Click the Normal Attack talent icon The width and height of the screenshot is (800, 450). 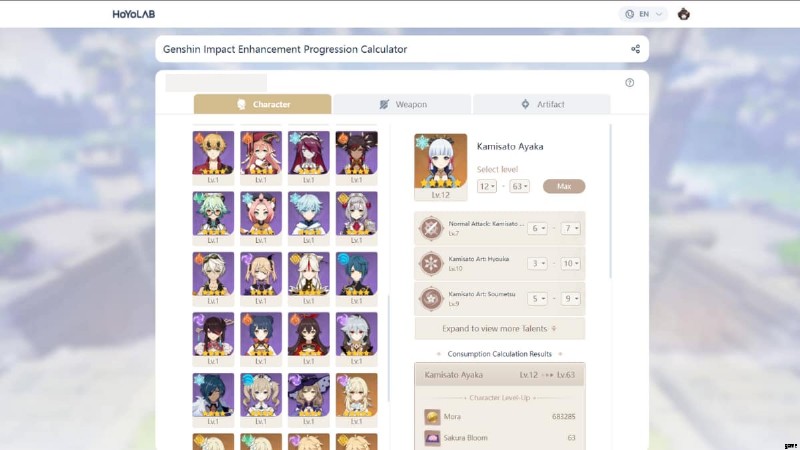(x=431, y=228)
